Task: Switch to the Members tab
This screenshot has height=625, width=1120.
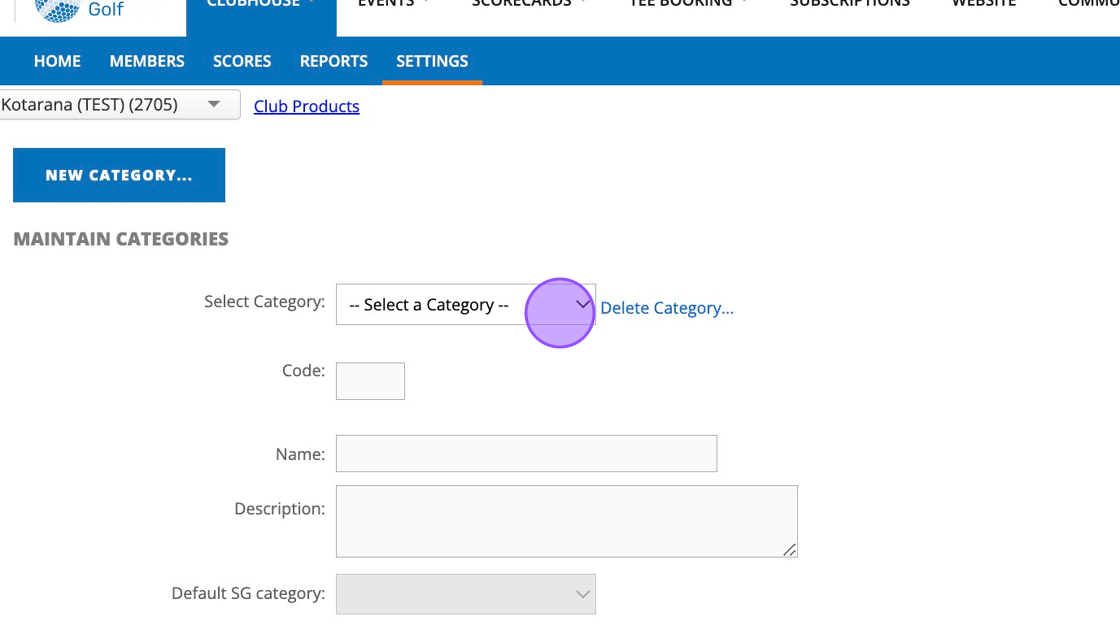Action: 147,61
